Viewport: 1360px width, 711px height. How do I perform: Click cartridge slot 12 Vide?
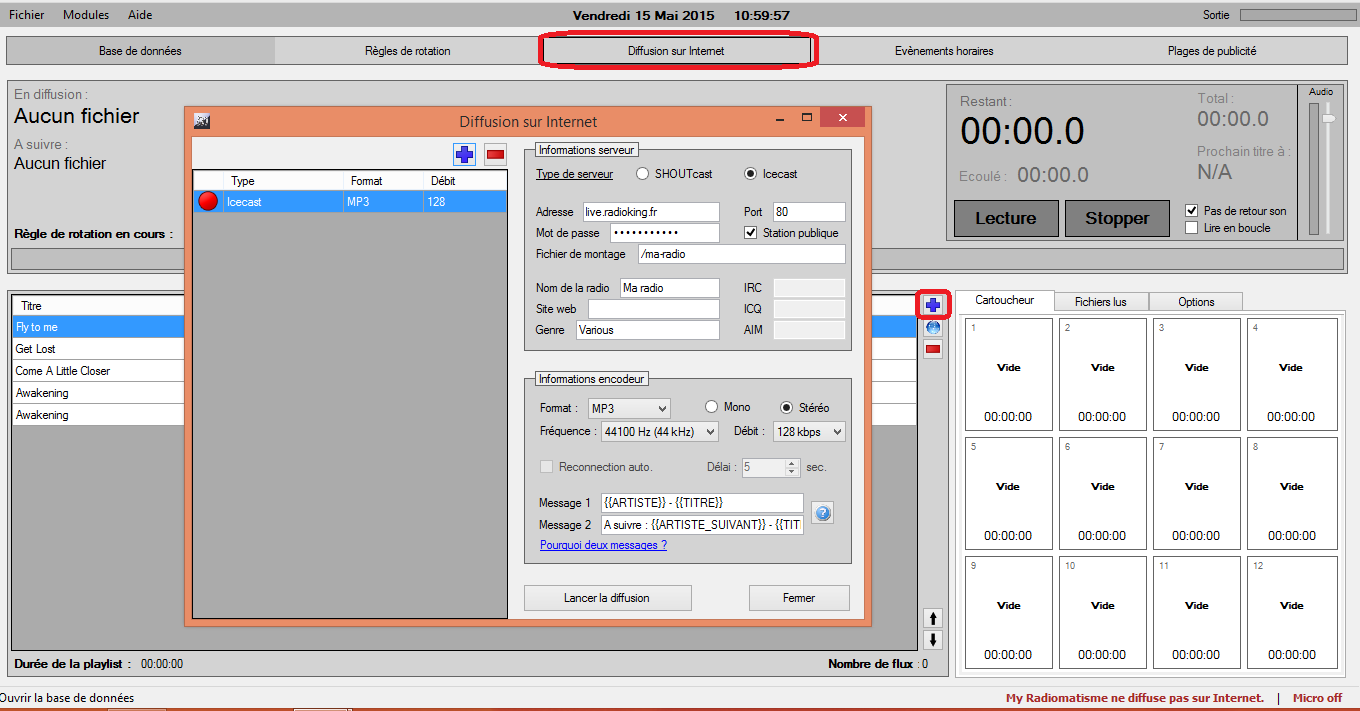(x=1292, y=612)
